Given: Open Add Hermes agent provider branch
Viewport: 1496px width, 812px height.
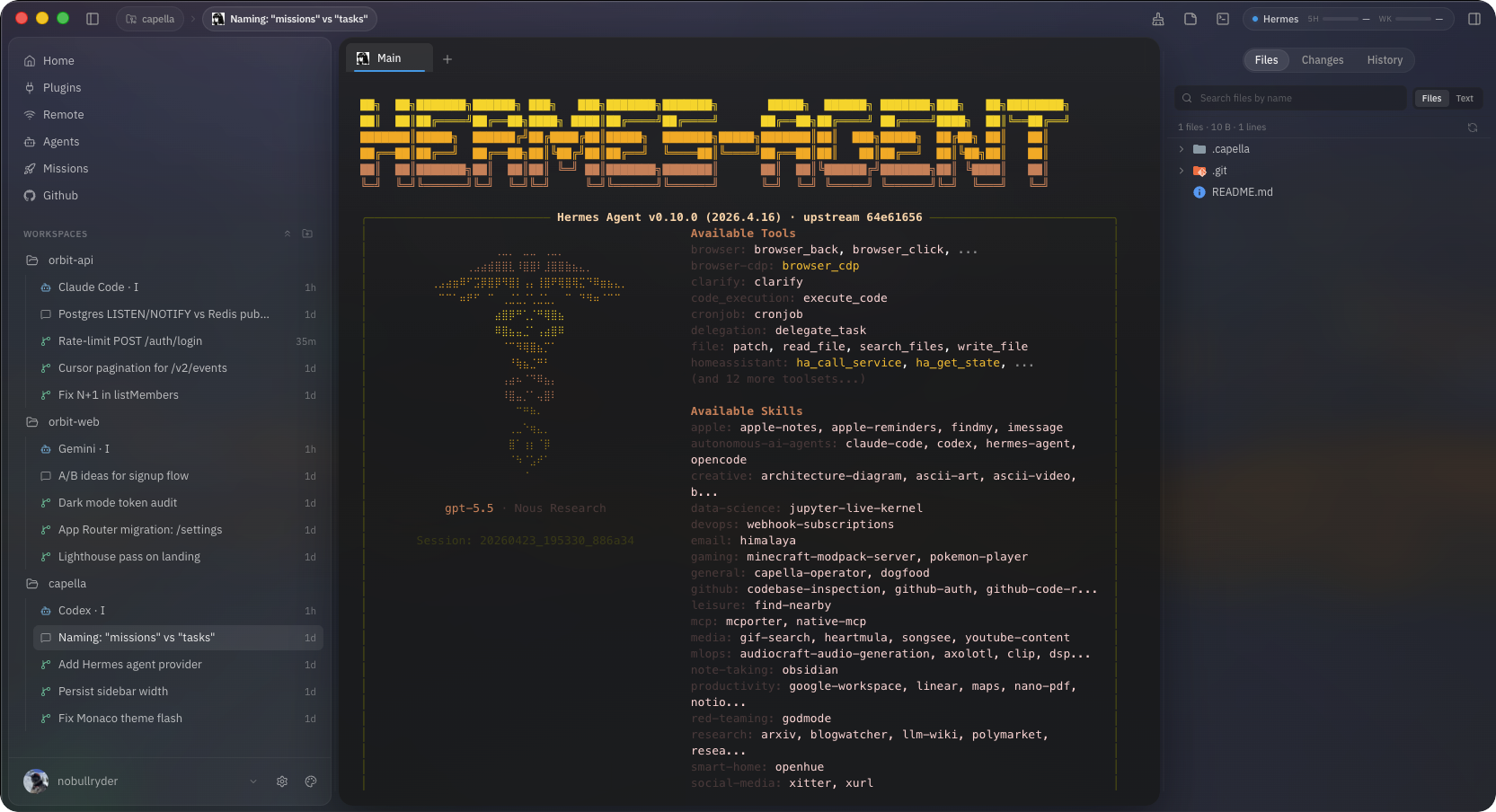Looking at the screenshot, I should [x=178, y=665].
